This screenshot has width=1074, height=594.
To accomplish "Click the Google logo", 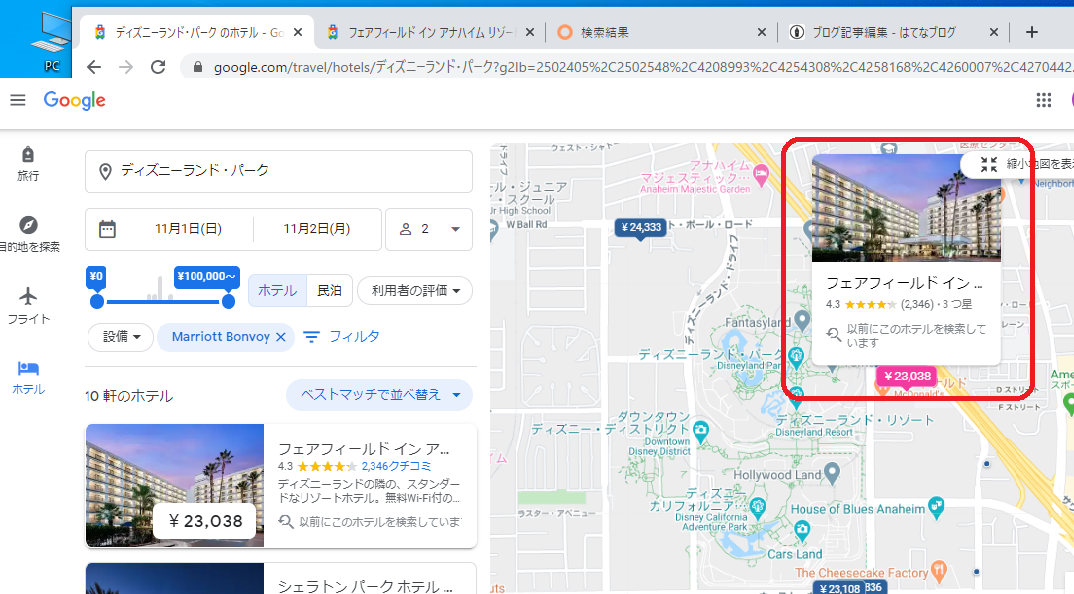I will [75, 101].
